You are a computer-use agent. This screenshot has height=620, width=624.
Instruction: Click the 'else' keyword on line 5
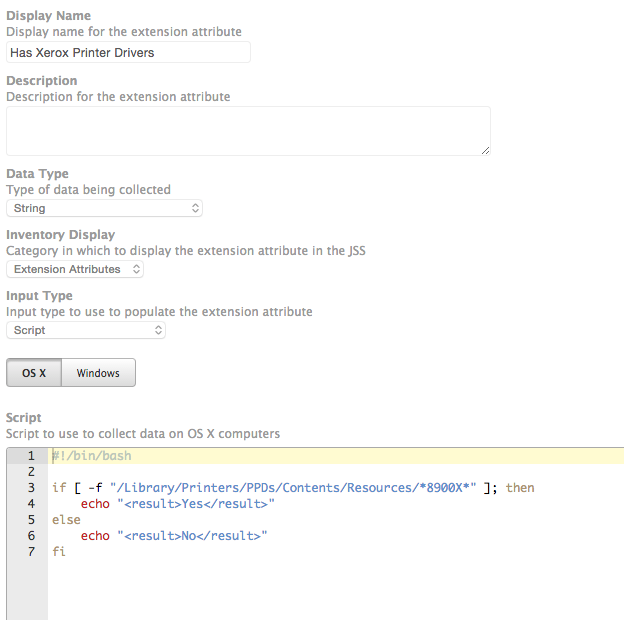pos(66,520)
